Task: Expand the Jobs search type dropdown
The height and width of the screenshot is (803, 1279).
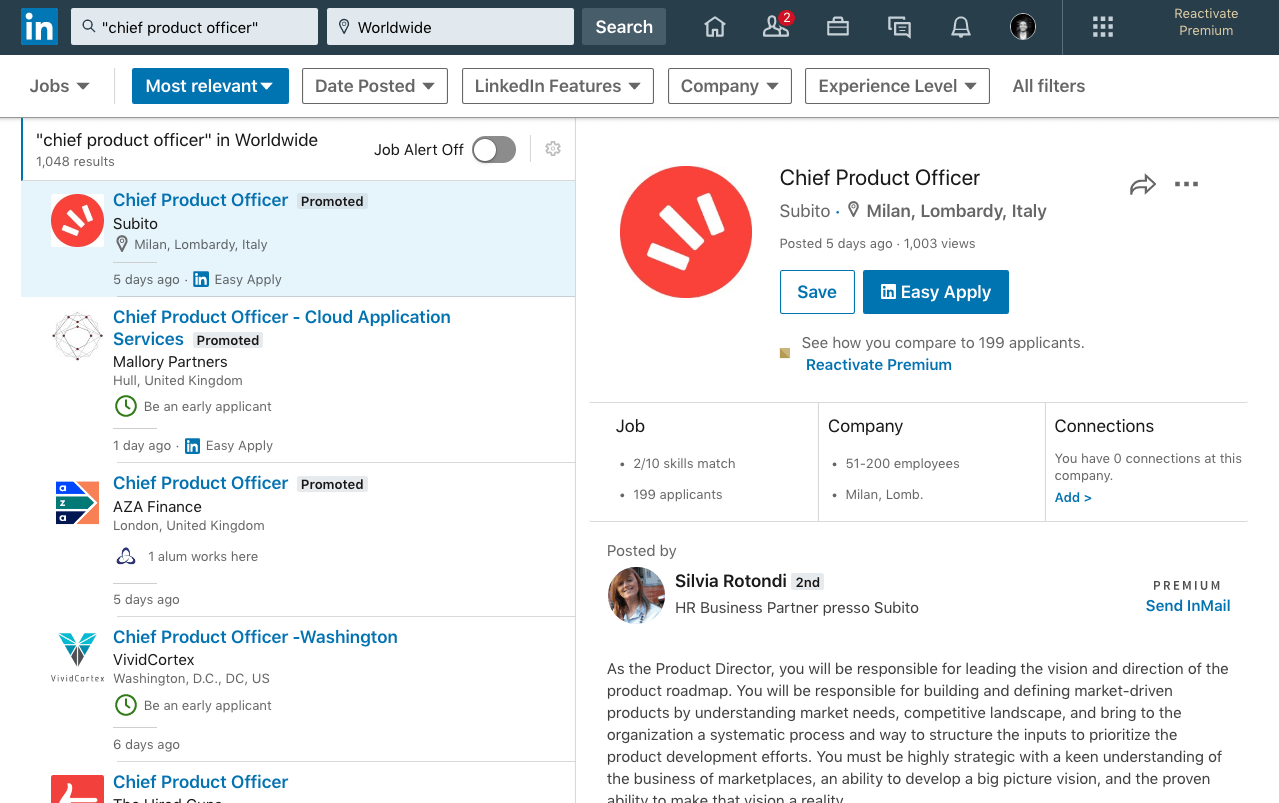Action: [x=59, y=86]
